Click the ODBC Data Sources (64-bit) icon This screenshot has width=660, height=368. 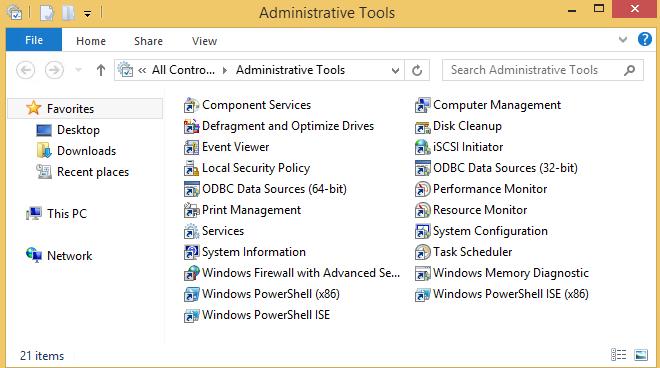click(x=191, y=189)
